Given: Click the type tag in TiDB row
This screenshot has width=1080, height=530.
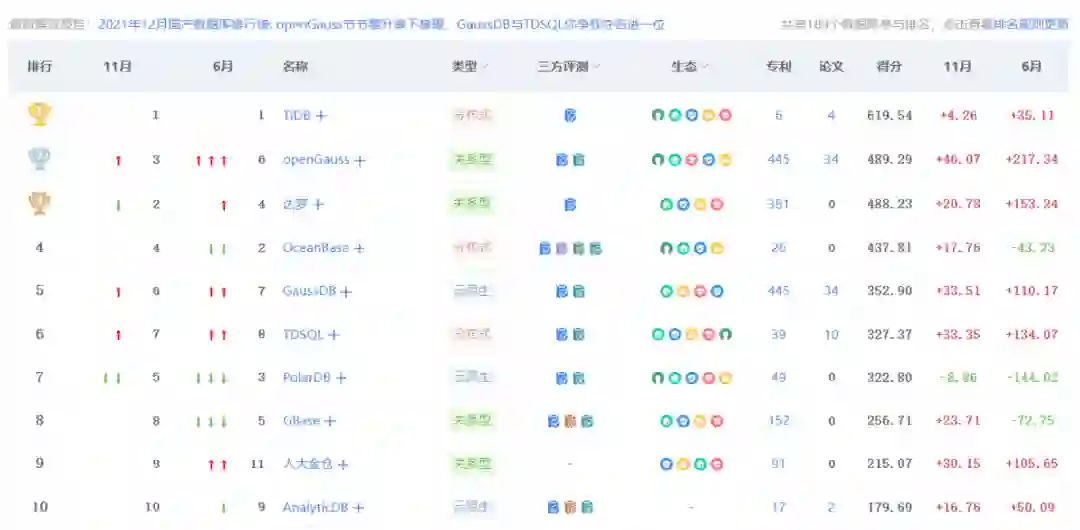Looking at the screenshot, I should point(472,116).
